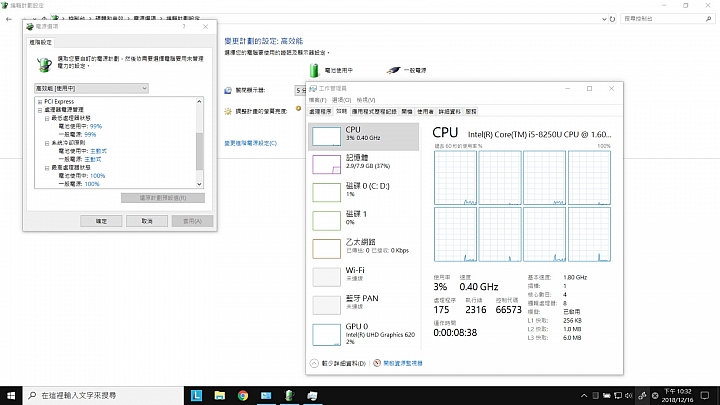Open the Windows Start menu
Viewport: 720px width, 405px height.
tap(11, 395)
